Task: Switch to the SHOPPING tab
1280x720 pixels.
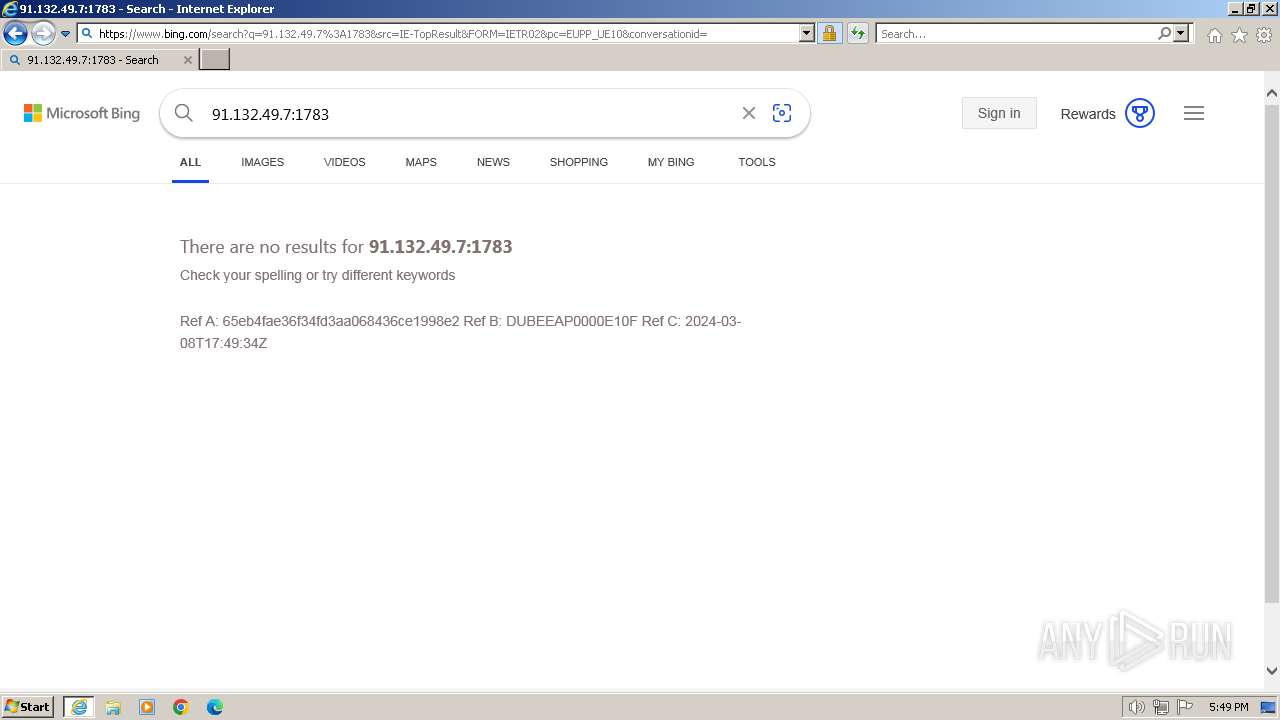Action: [x=578, y=162]
